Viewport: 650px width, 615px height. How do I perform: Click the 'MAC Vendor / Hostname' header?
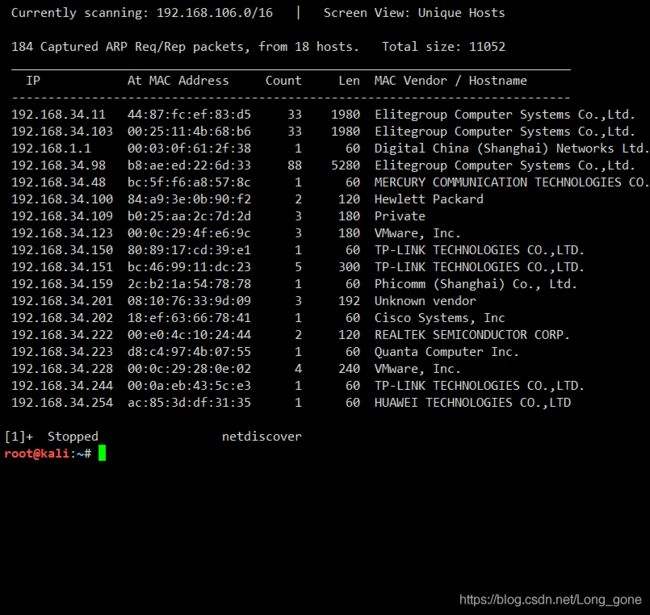(x=451, y=80)
